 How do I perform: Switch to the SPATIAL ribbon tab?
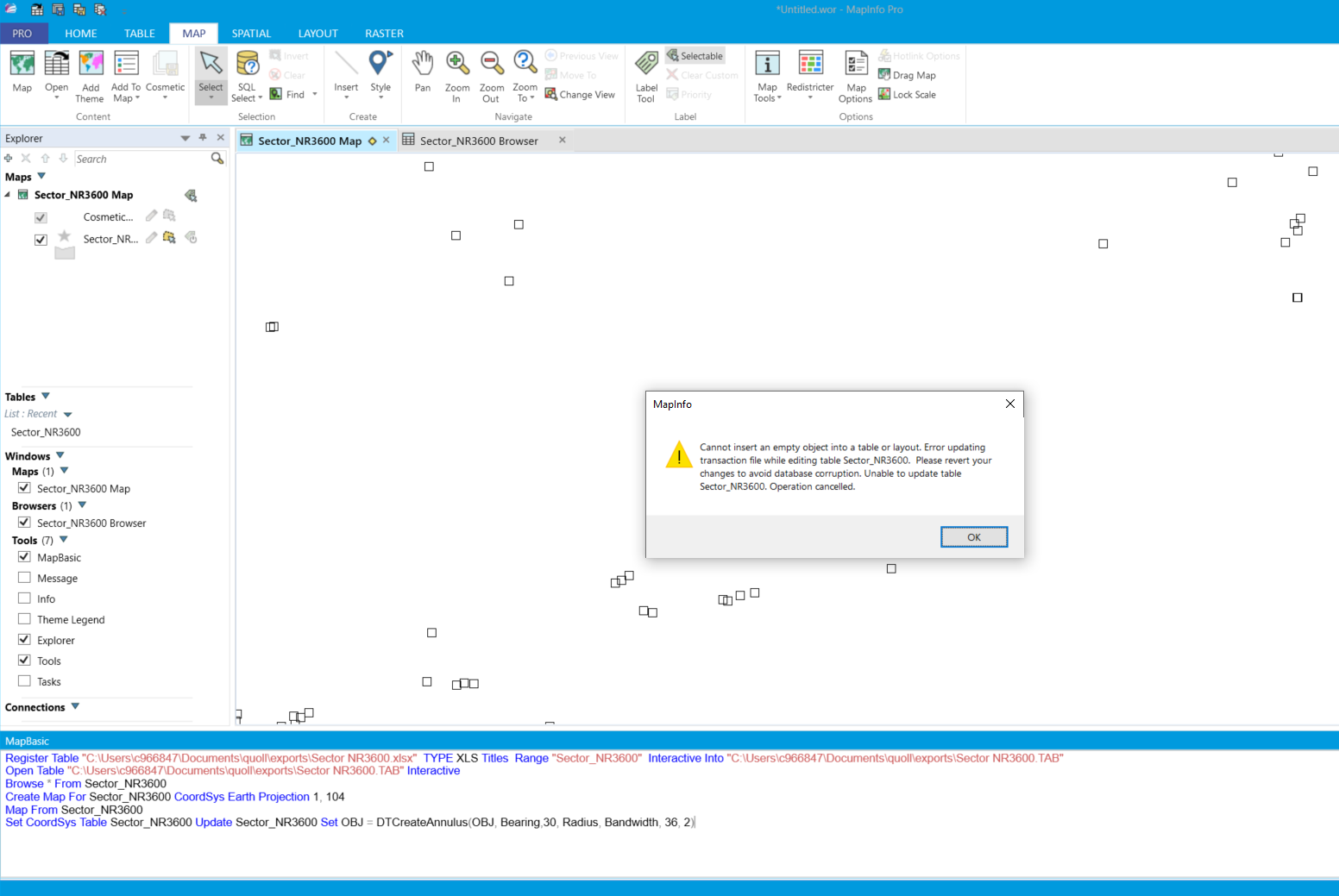coord(251,34)
